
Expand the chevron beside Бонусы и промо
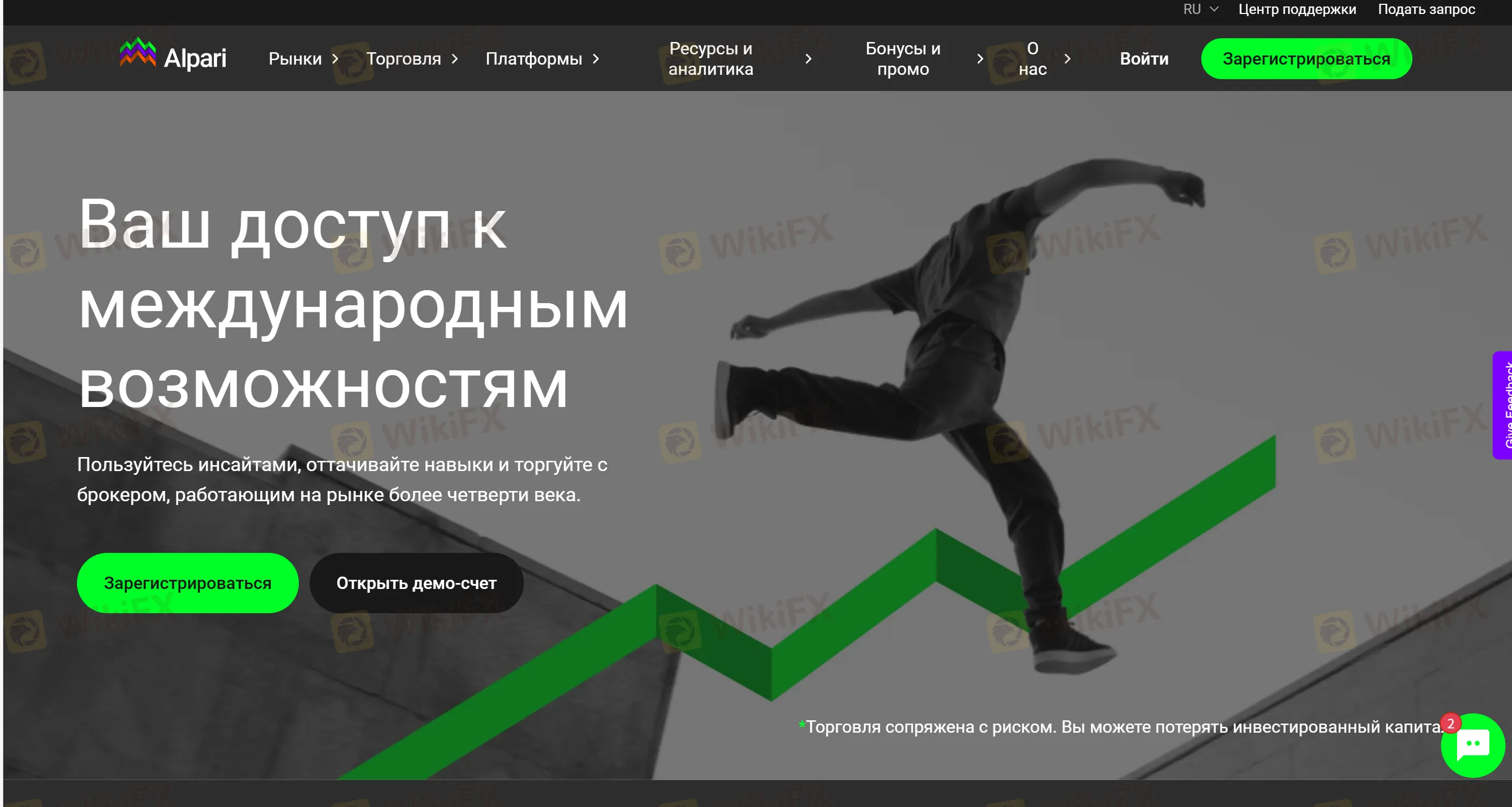(979, 59)
